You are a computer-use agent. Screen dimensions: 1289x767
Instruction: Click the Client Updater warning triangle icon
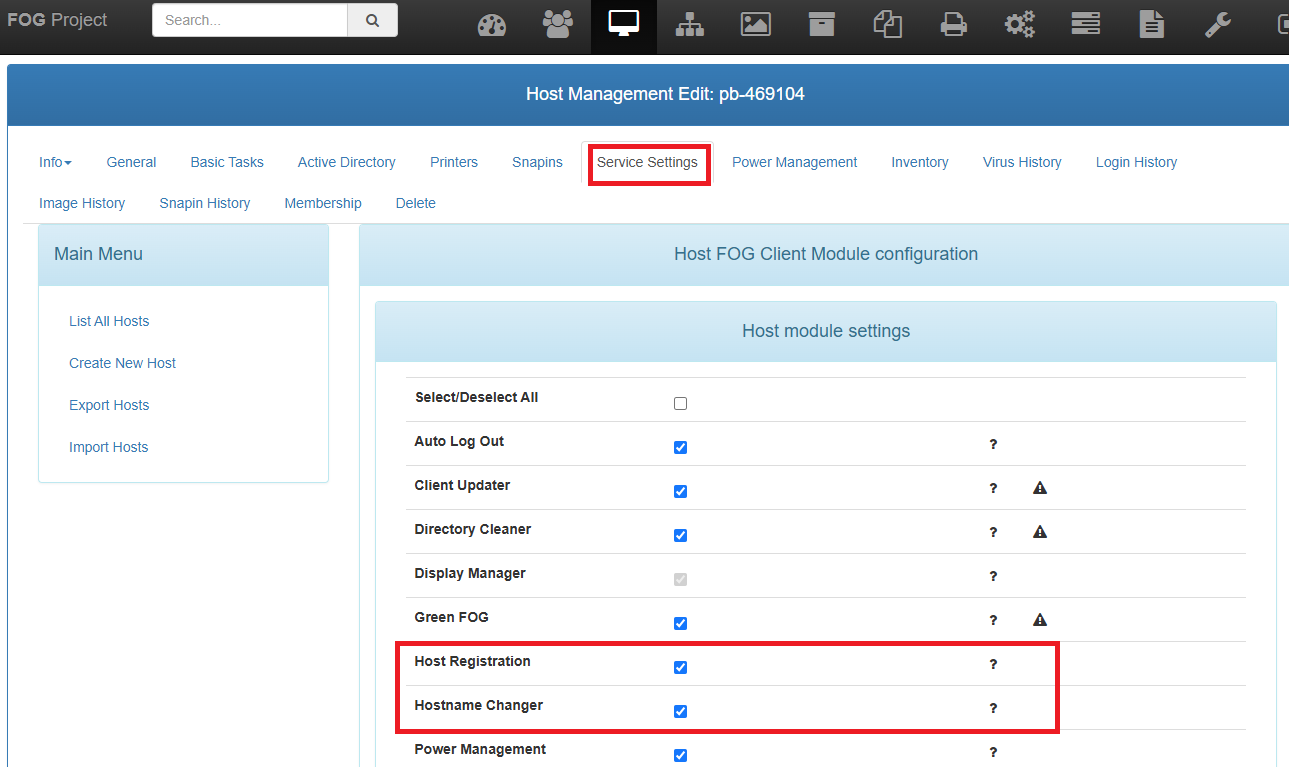(x=1040, y=488)
